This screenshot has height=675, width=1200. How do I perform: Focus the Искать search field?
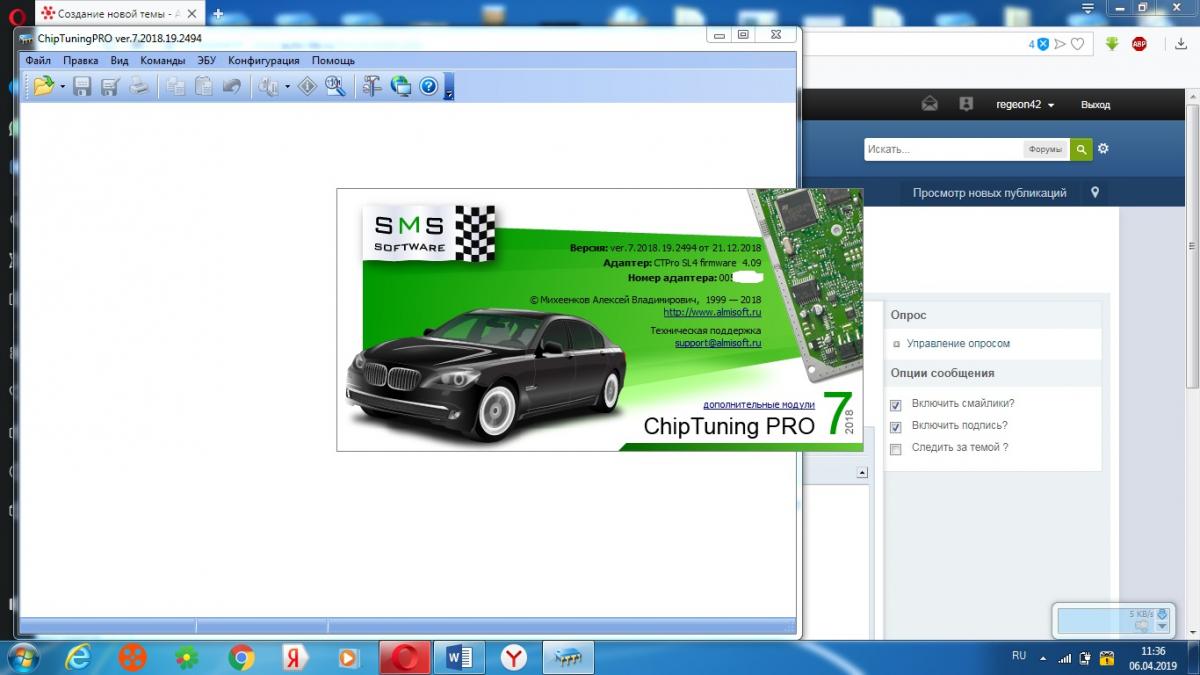942,149
